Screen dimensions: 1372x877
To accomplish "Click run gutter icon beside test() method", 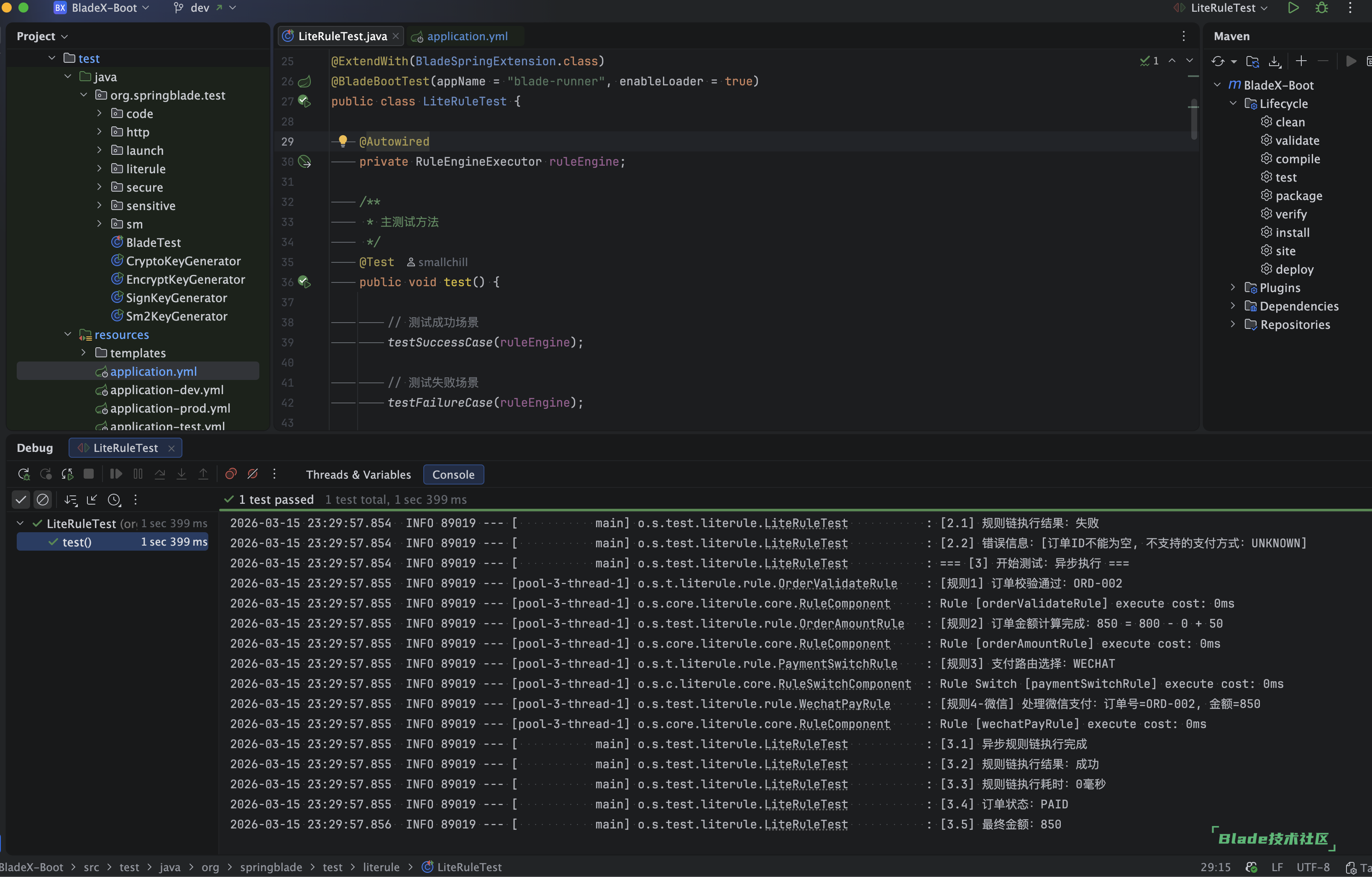I will click(x=304, y=282).
